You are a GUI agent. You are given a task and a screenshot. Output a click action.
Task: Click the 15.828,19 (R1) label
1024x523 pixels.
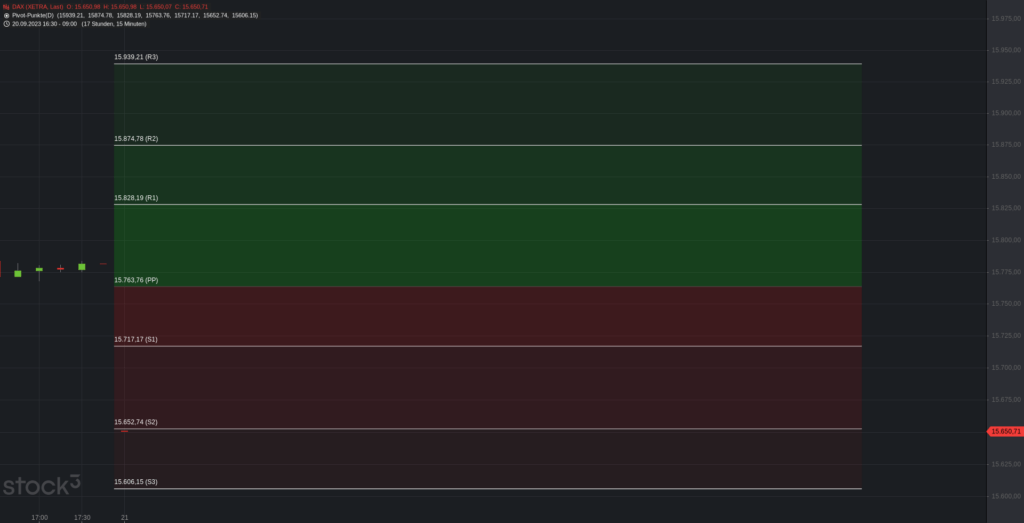(136, 198)
